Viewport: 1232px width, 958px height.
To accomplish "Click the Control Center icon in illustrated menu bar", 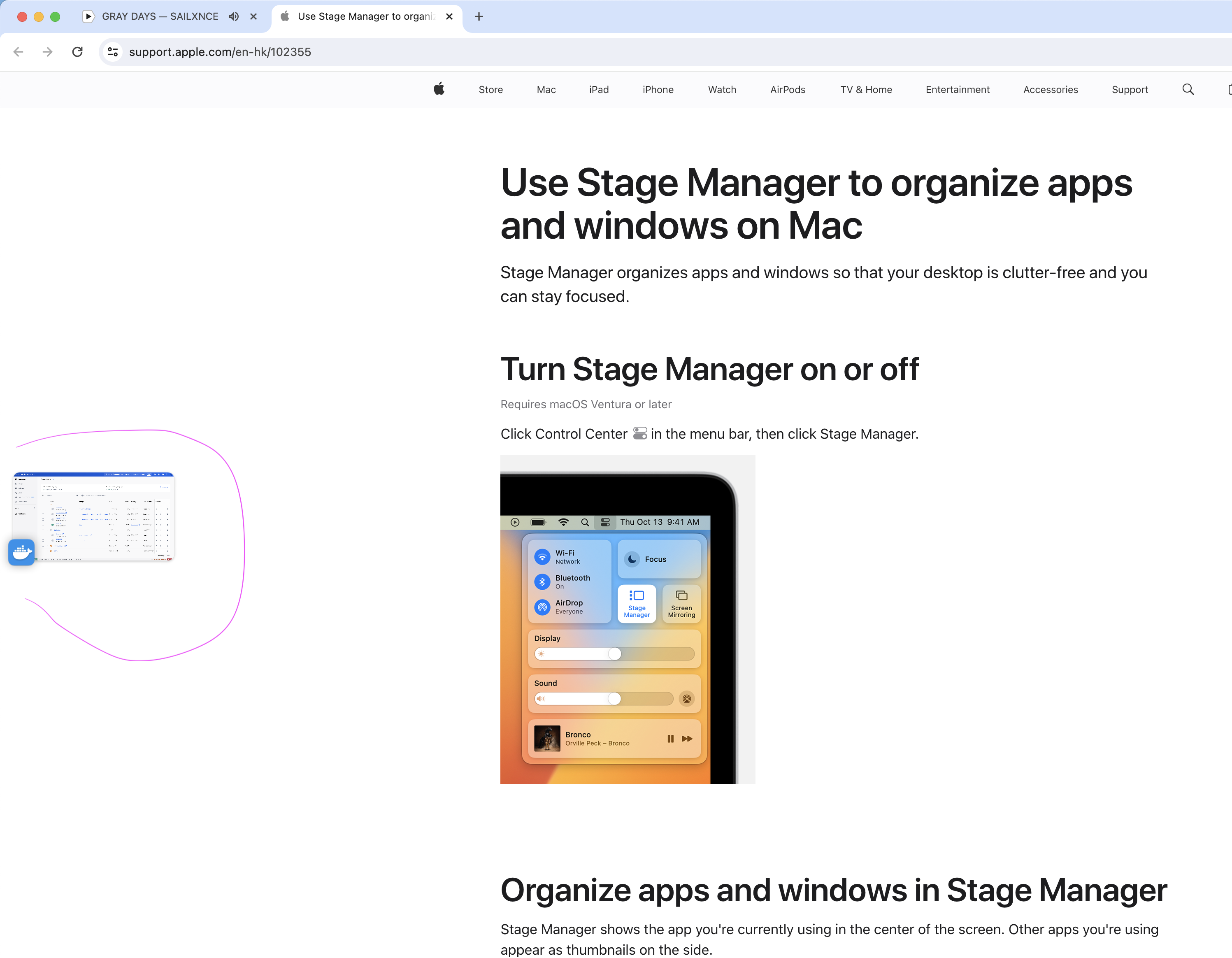I will (x=605, y=522).
